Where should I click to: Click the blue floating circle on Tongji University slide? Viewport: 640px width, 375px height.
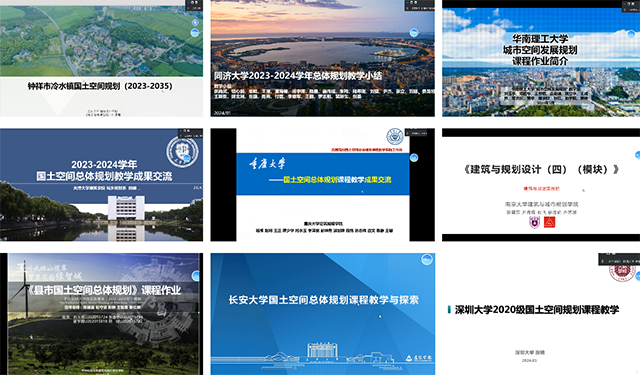(414, 33)
